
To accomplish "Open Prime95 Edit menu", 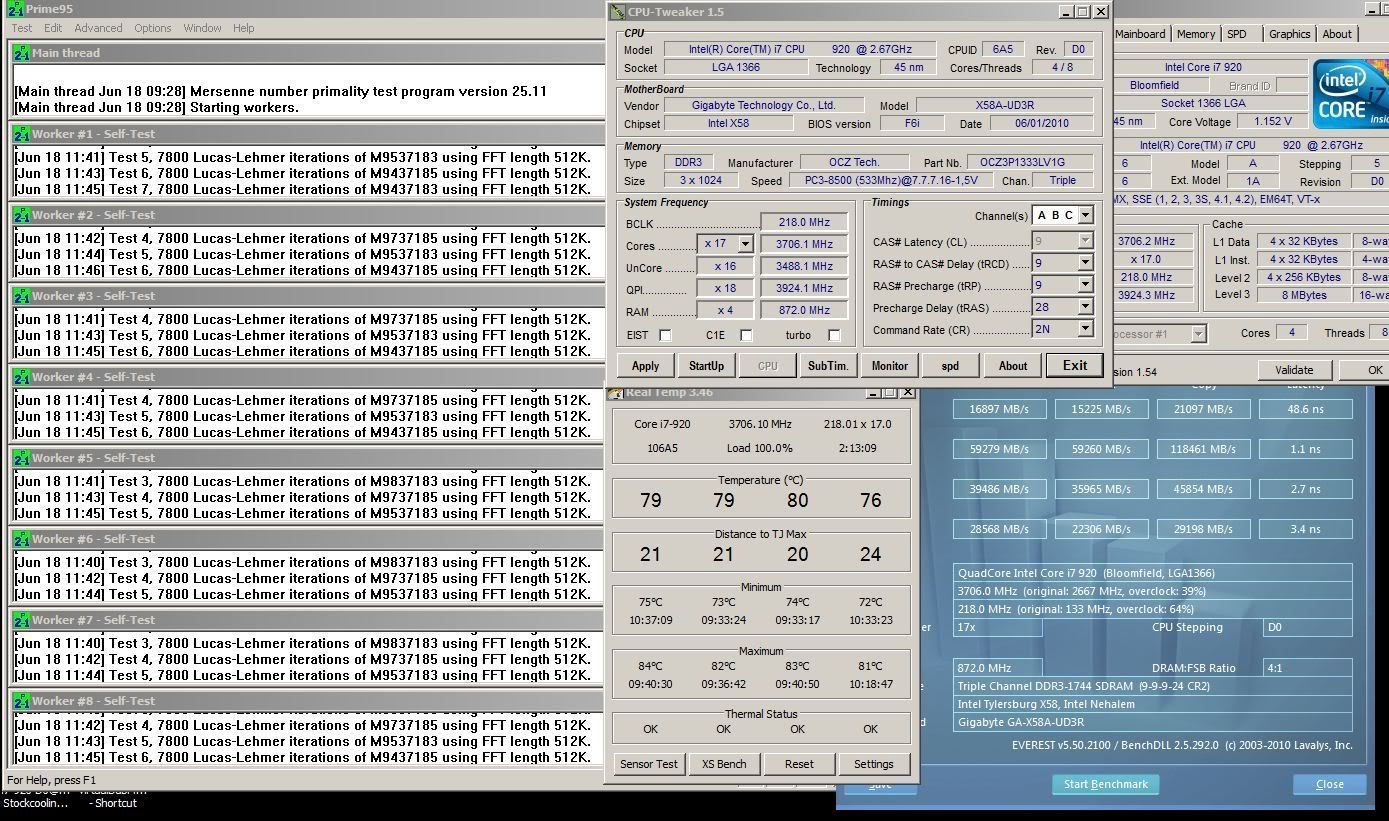I will coord(53,28).
